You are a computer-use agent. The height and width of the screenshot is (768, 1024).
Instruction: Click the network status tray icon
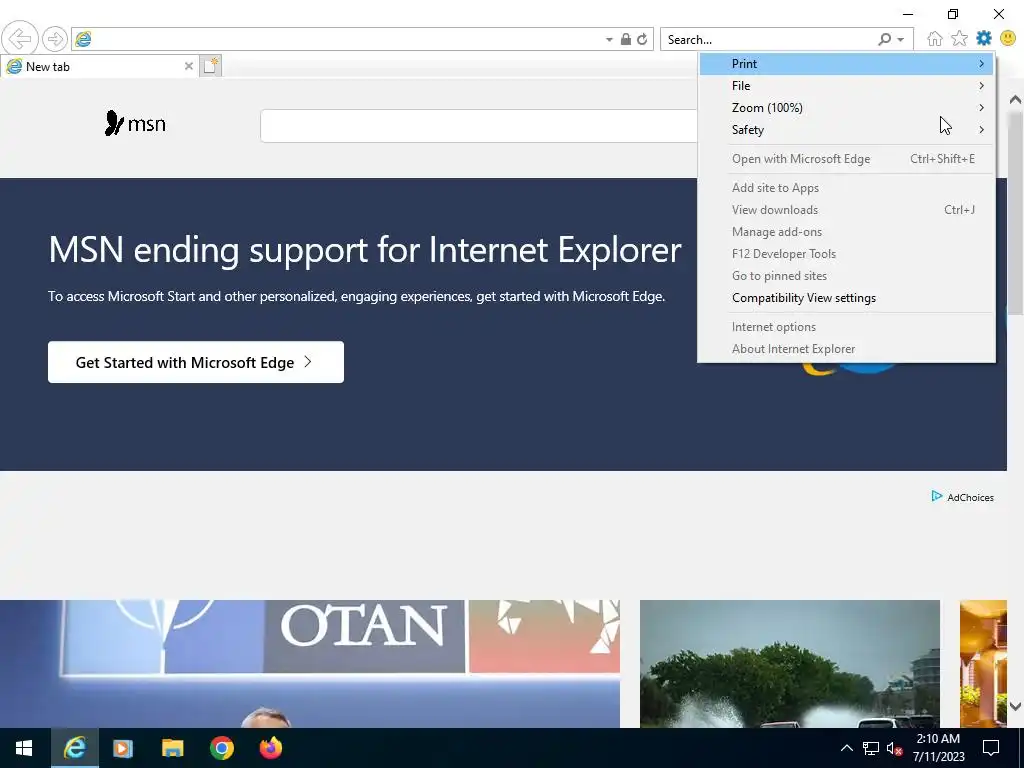[x=871, y=748]
